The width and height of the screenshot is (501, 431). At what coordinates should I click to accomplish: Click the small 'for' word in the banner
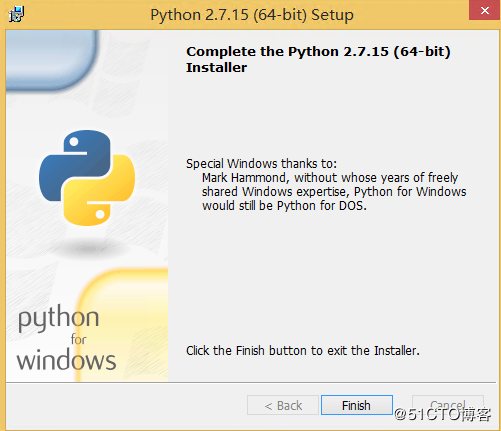click(x=78, y=340)
